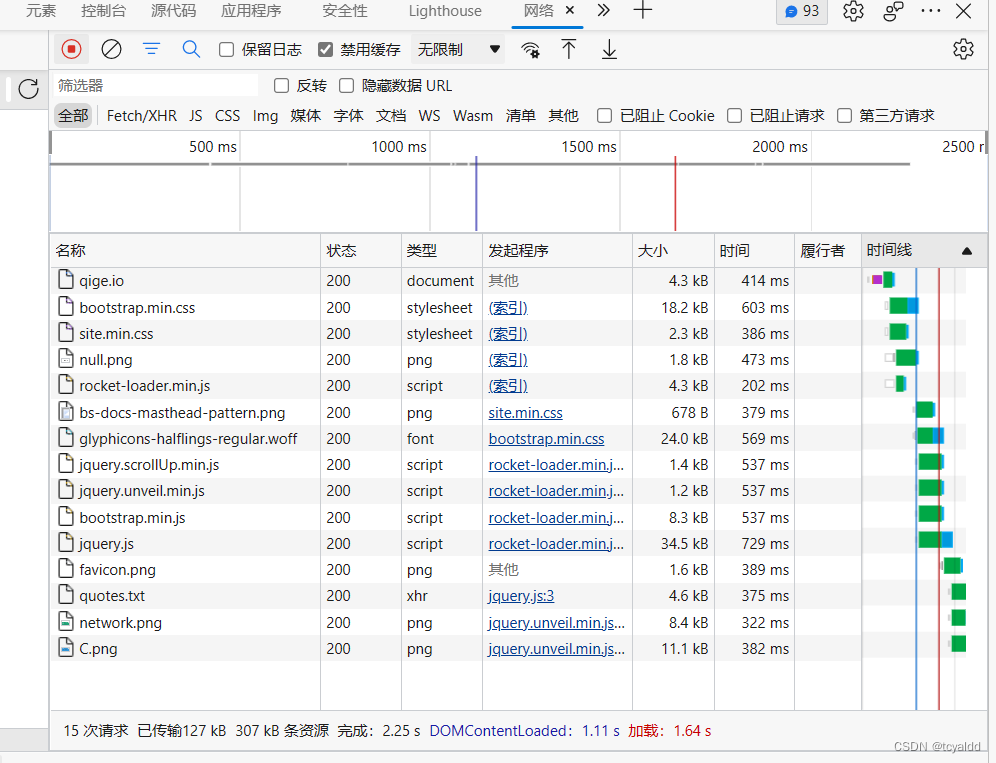This screenshot has width=996, height=763.
Task: Enable 保留日志 checkbox
Action: coord(226,50)
